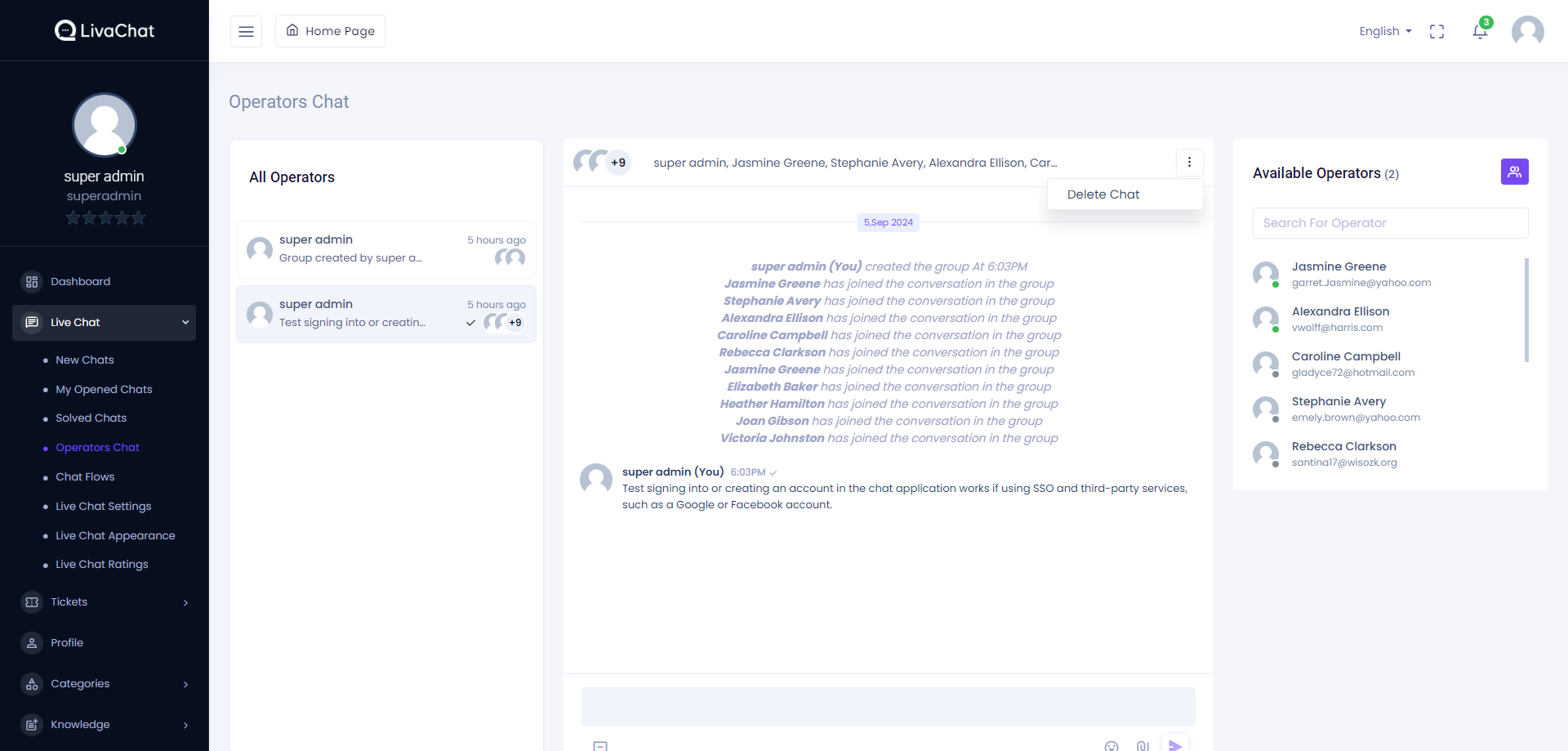Click the three-dot chat options icon
Viewport: 1568px width, 751px height.
[x=1189, y=163]
